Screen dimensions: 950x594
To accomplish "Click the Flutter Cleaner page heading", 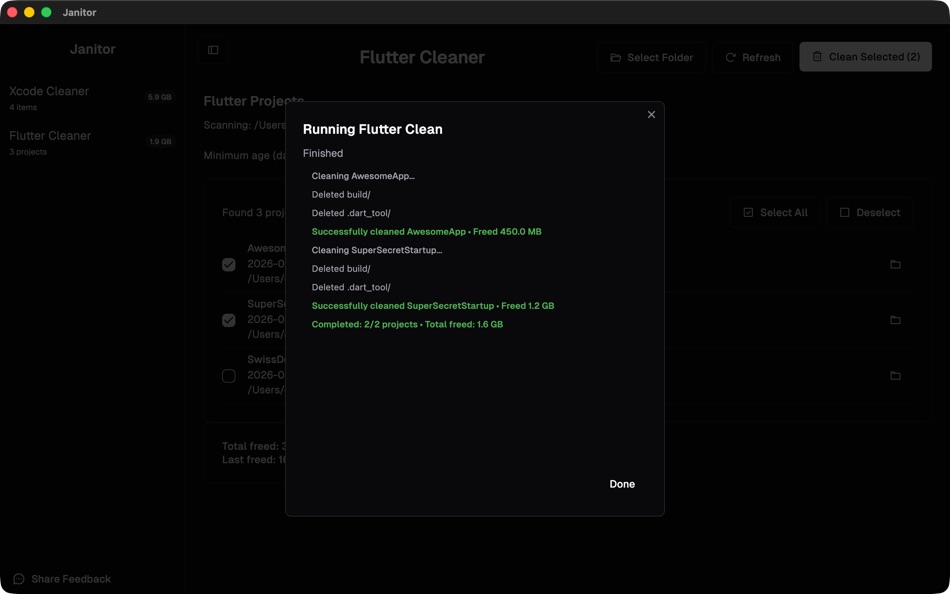I will pos(422,57).
